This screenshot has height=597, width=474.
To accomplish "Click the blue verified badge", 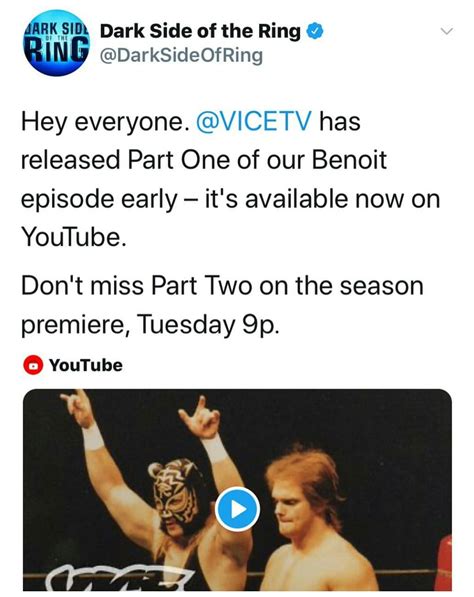I will click(315, 32).
